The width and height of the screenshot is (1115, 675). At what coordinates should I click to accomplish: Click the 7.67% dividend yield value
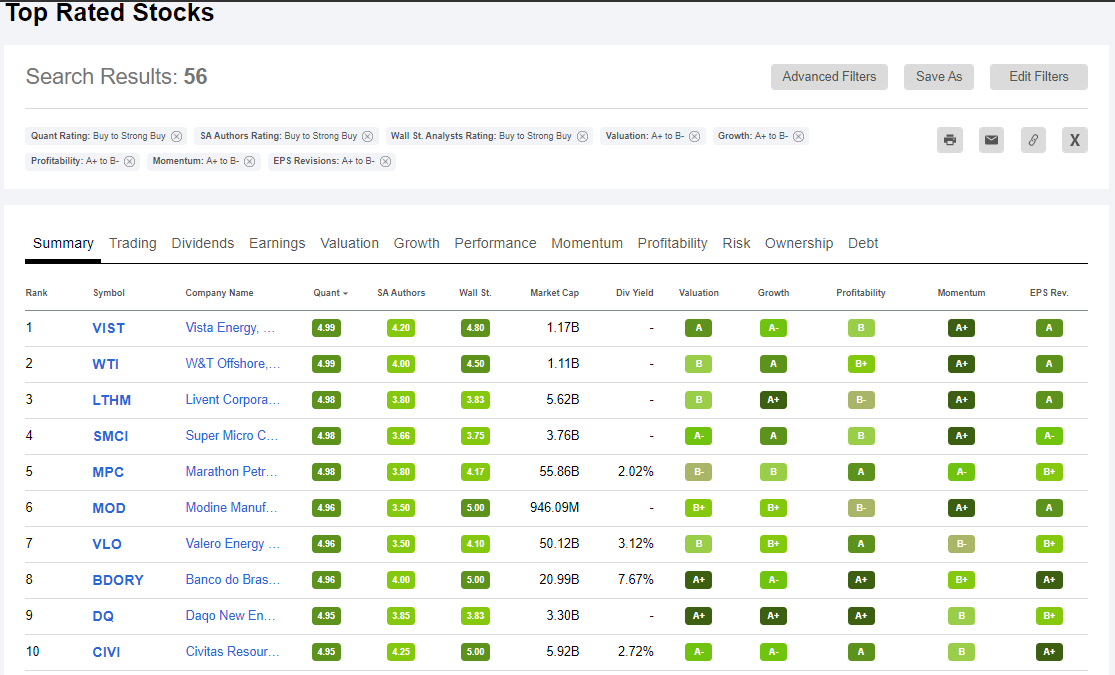pyautogui.click(x=635, y=580)
